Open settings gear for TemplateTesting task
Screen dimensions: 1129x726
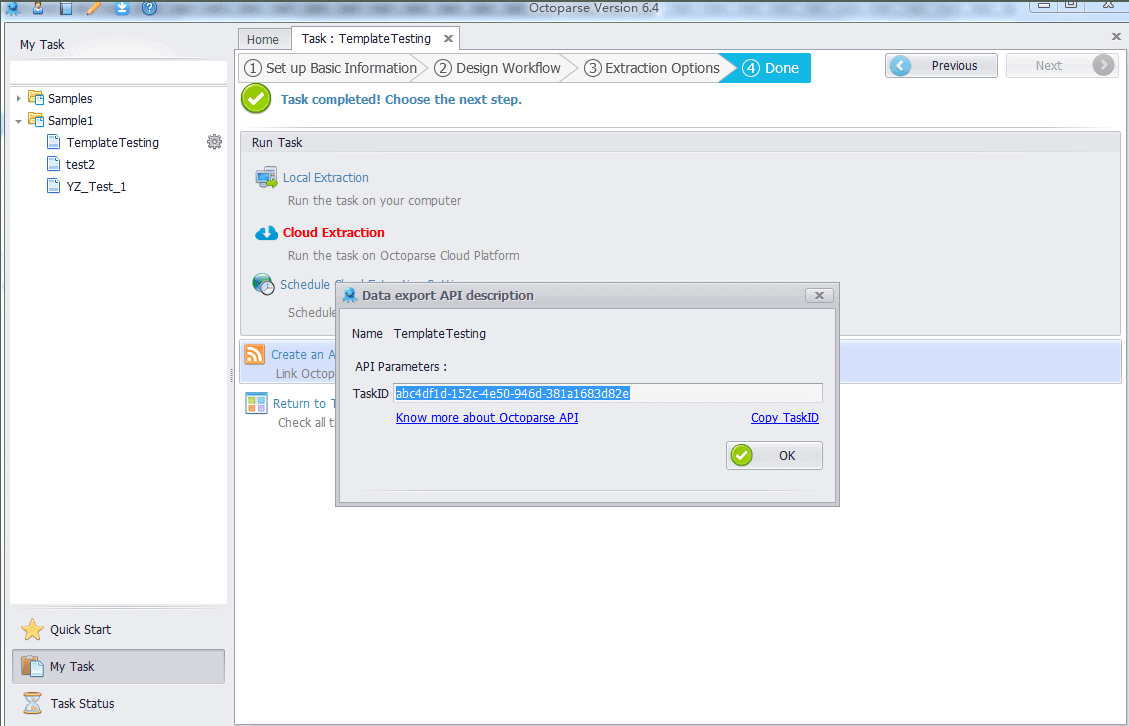point(214,142)
